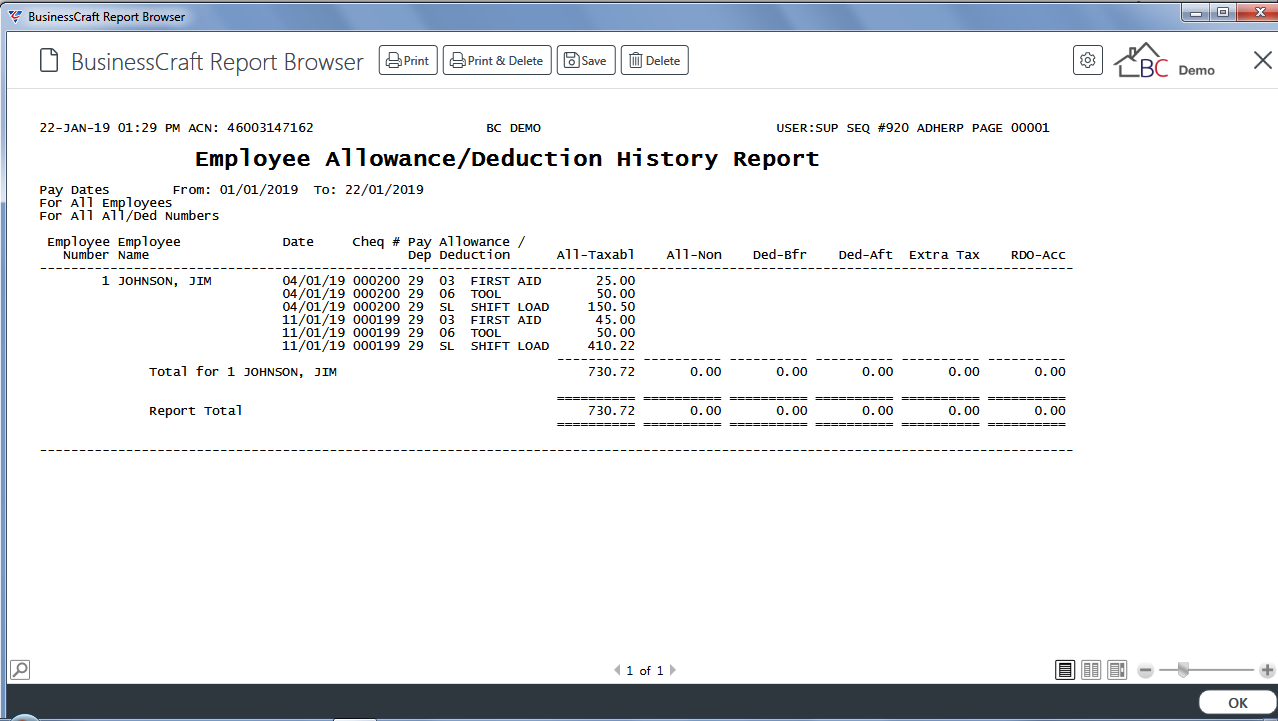This screenshot has height=721, width=1278.
Task: Click the 45.00 first aid amount
Action: coord(615,320)
